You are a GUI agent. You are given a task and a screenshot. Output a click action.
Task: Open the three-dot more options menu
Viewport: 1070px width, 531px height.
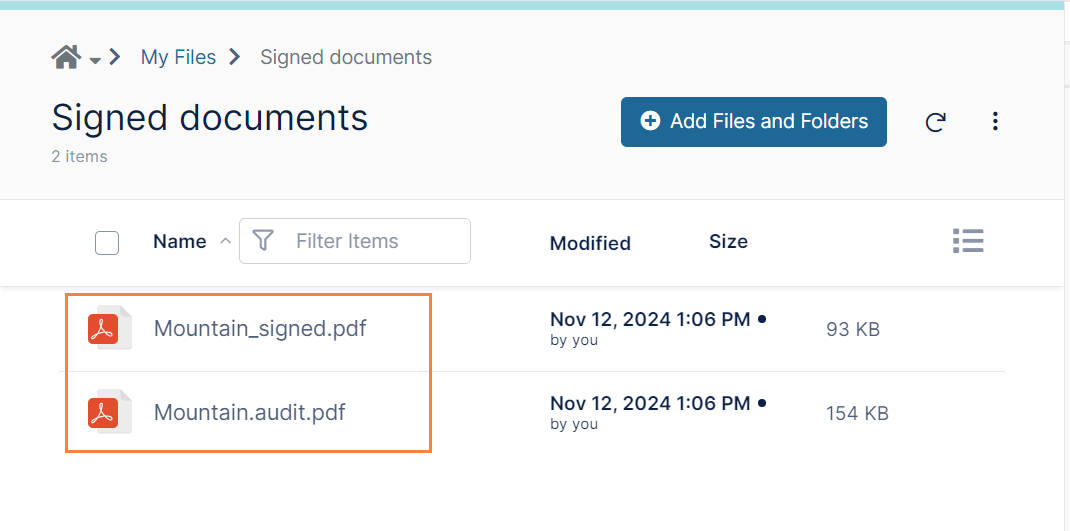pos(995,121)
